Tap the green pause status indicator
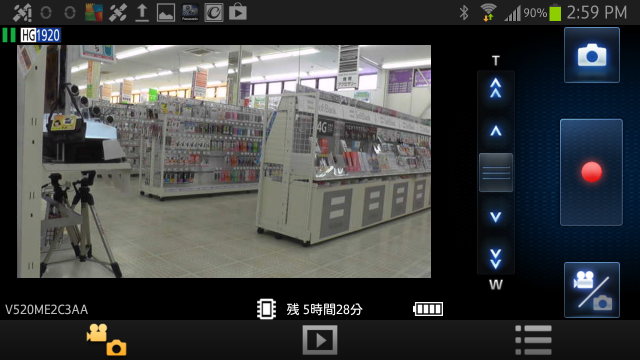This screenshot has width=640, height=360. tap(9, 35)
